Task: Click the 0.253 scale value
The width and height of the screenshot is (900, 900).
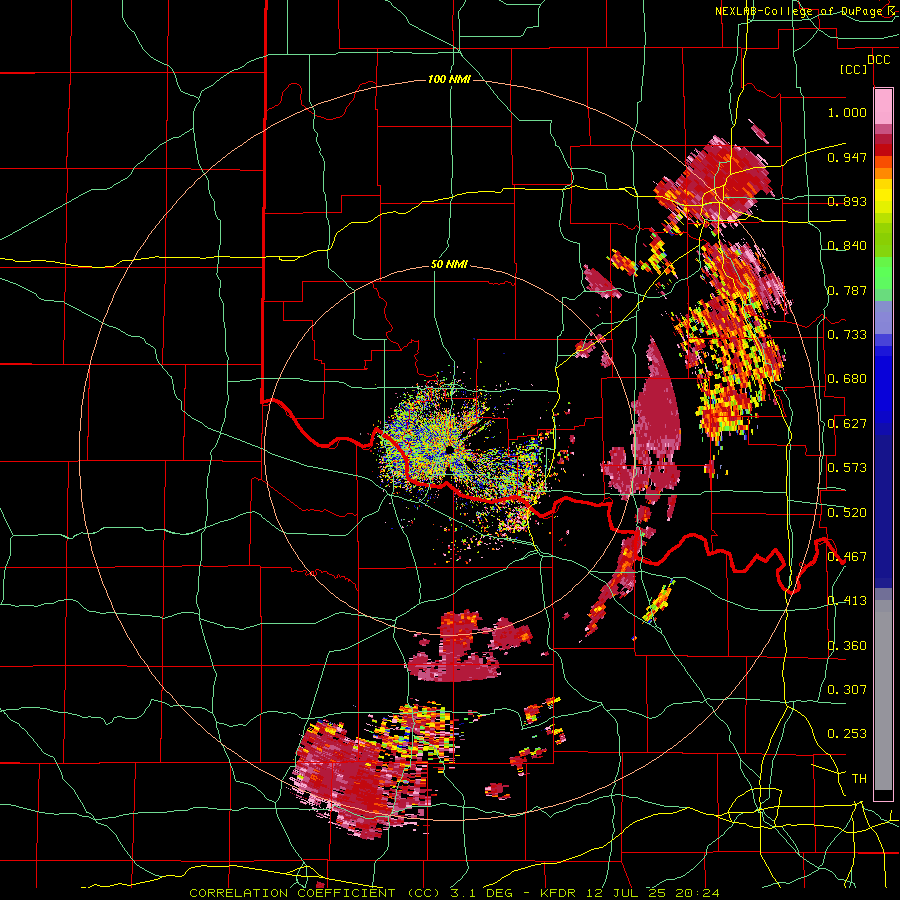Action: [847, 734]
